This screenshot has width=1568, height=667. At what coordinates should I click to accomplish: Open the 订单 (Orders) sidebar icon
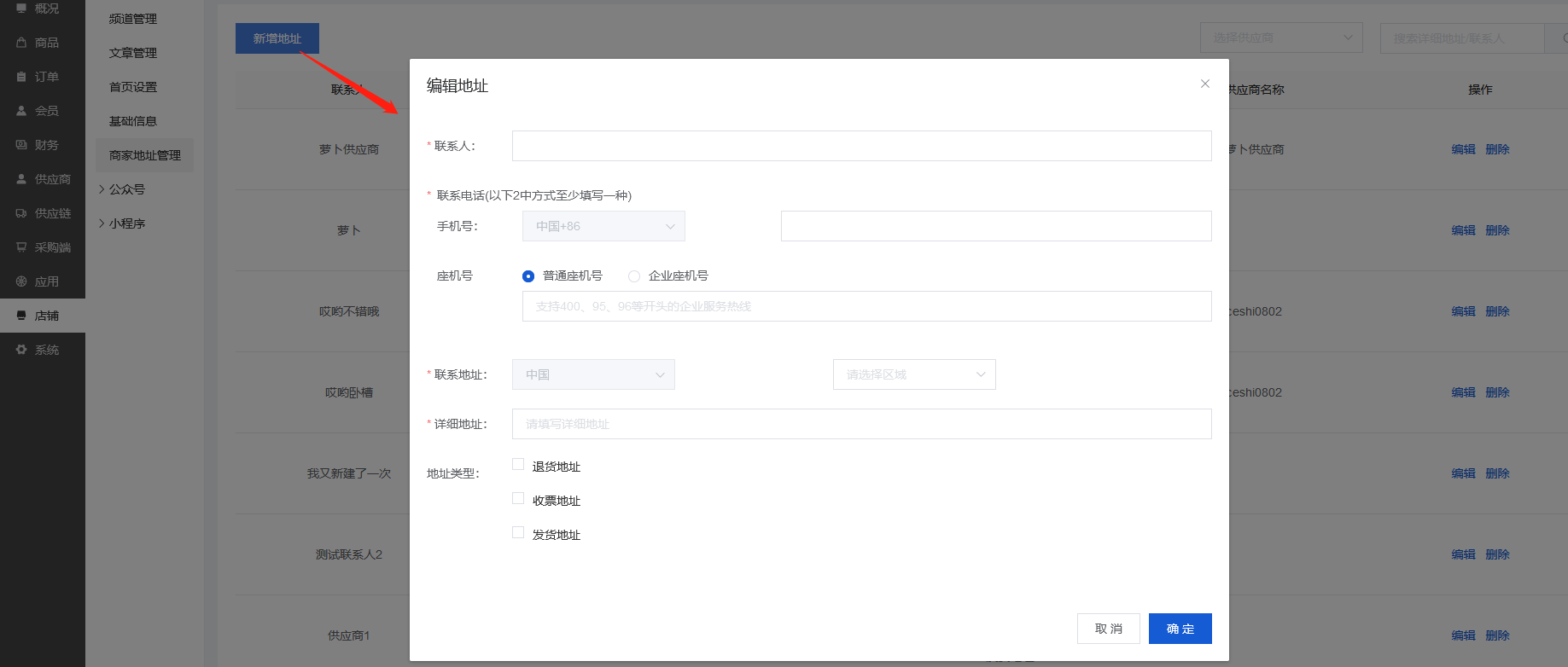(x=21, y=77)
